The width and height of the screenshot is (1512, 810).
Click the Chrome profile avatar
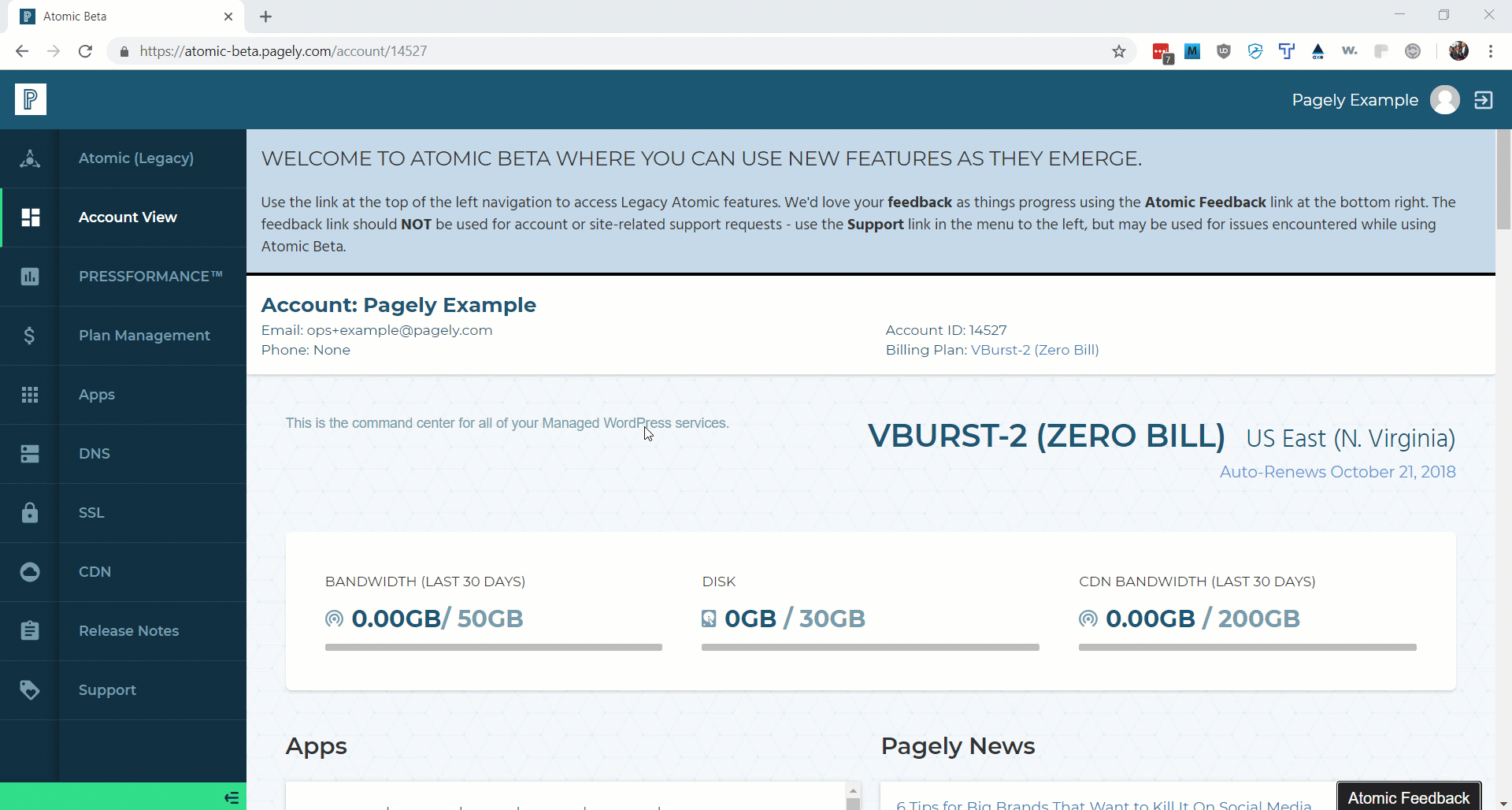tap(1458, 51)
